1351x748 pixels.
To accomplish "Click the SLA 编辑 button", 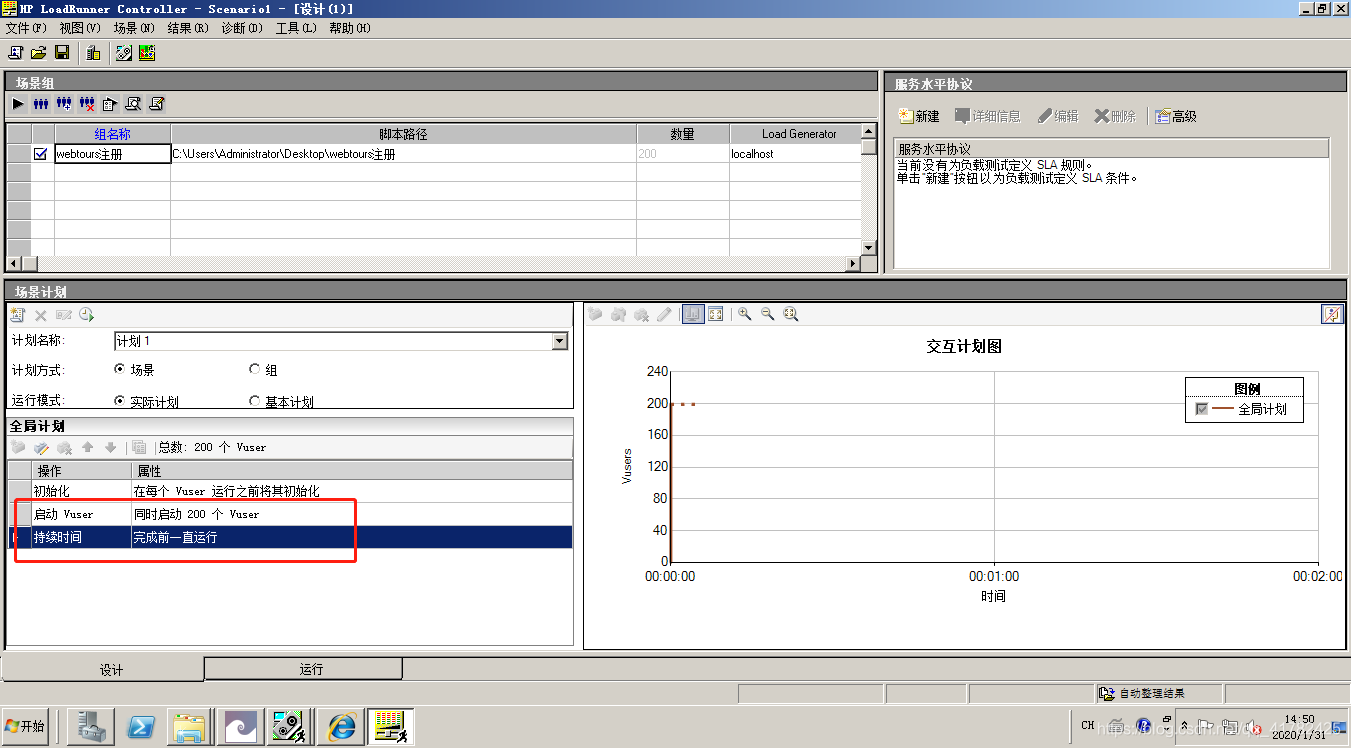I will 1058,116.
